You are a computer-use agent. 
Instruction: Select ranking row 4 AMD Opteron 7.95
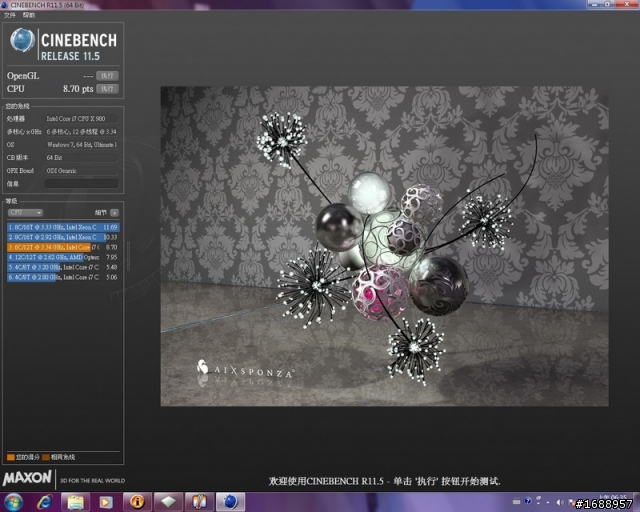click(63, 257)
